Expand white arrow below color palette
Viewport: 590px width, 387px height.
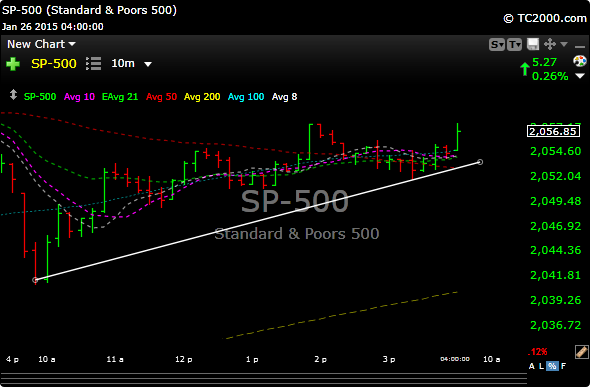click(580, 76)
